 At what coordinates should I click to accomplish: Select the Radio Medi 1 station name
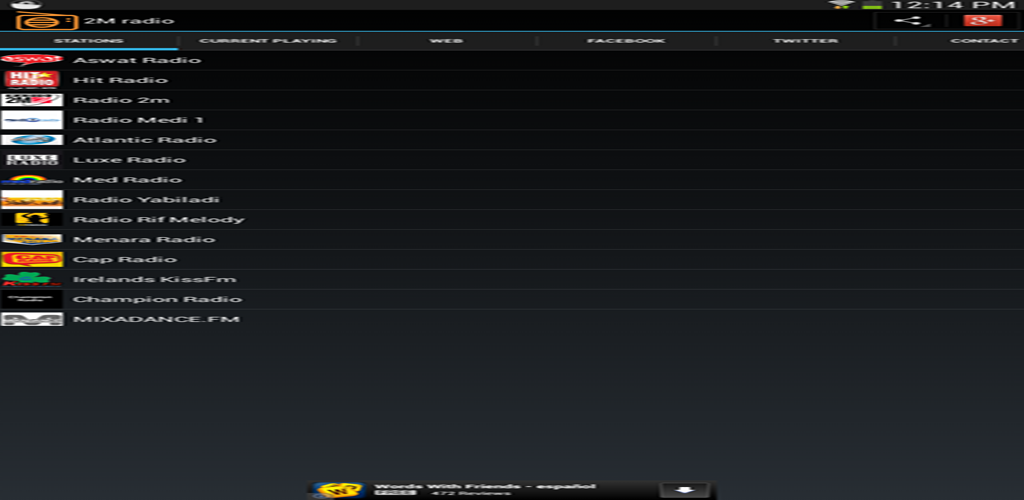tap(138, 120)
